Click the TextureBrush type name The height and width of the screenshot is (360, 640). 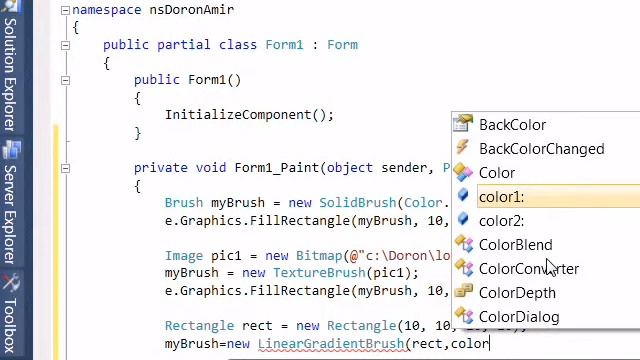[319, 273]
